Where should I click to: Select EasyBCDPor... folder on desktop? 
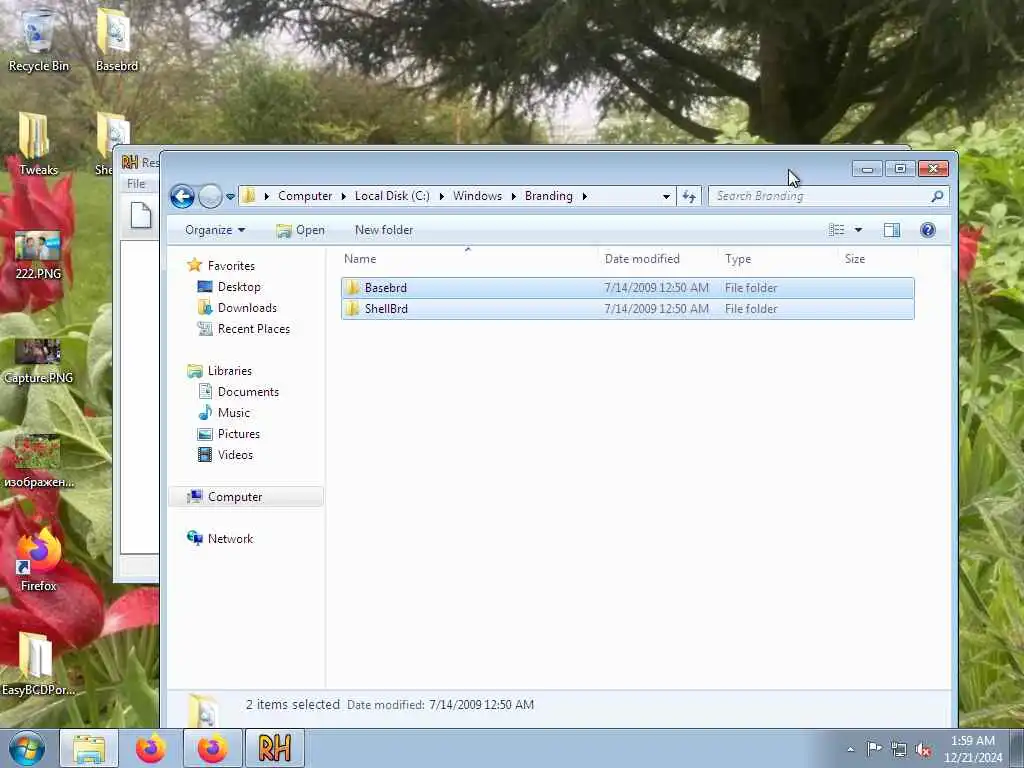pos(38,663)
